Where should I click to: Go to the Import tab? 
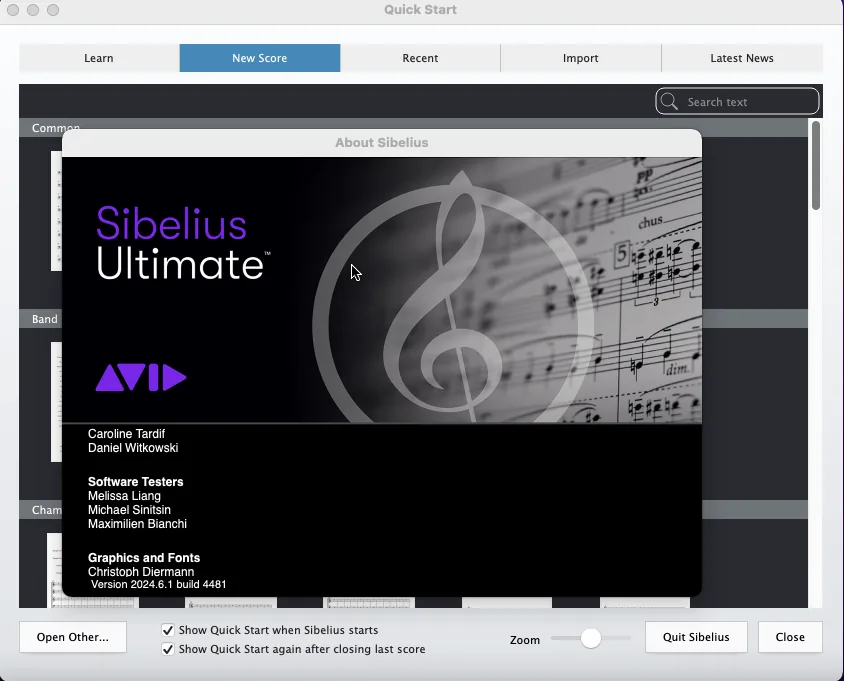coord(581,58)
